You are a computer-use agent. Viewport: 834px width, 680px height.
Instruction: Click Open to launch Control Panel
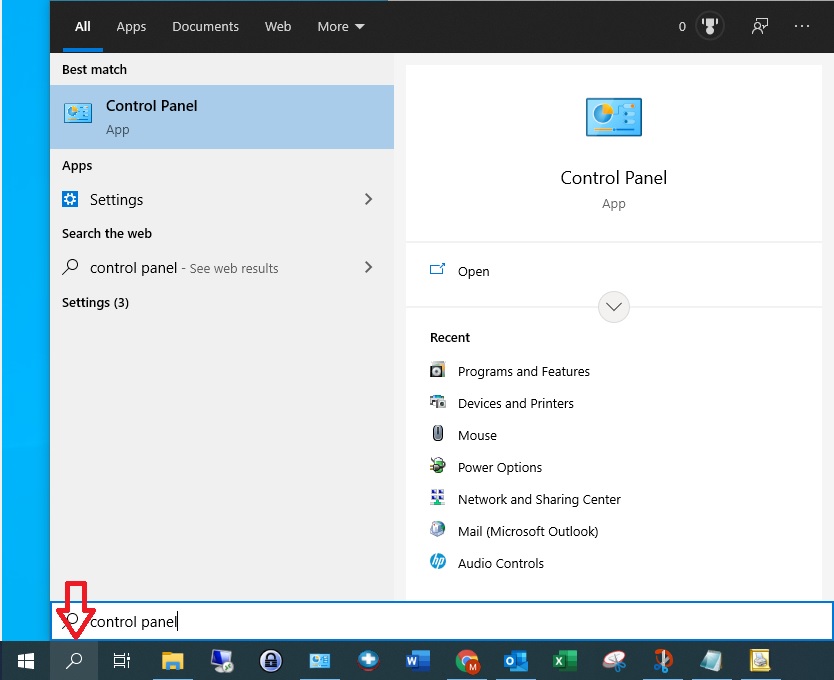tap(473, 271)
